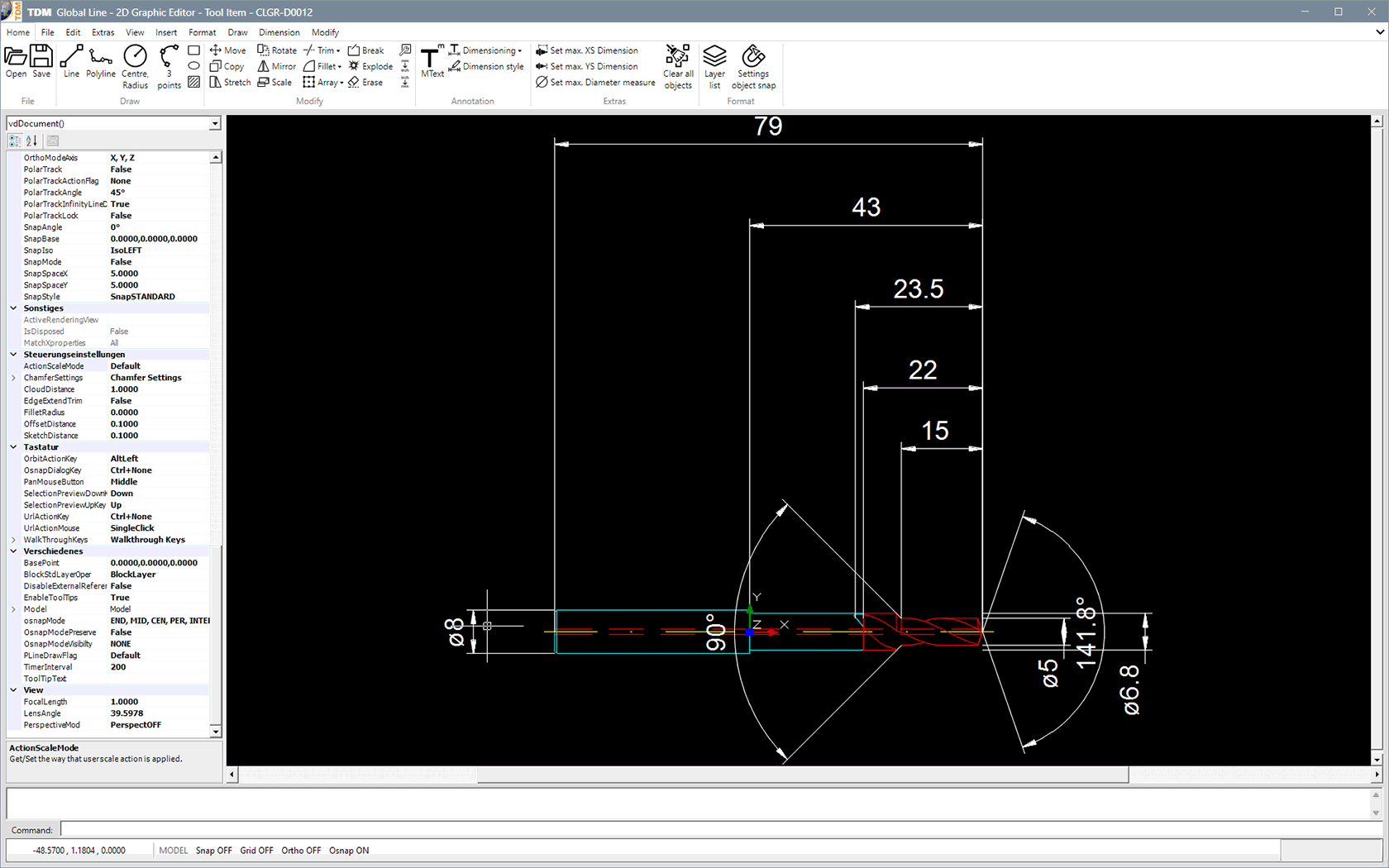
Task: Click the wrench icon in Modify group
Action: pos(405,50)
